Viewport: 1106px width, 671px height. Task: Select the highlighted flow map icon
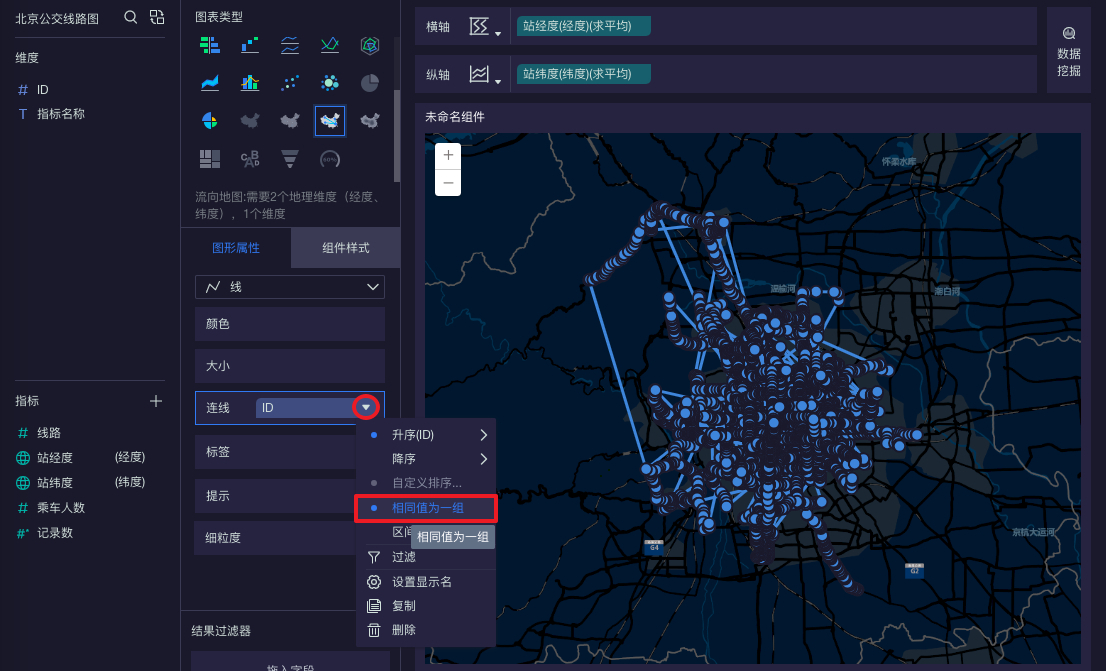329,121
